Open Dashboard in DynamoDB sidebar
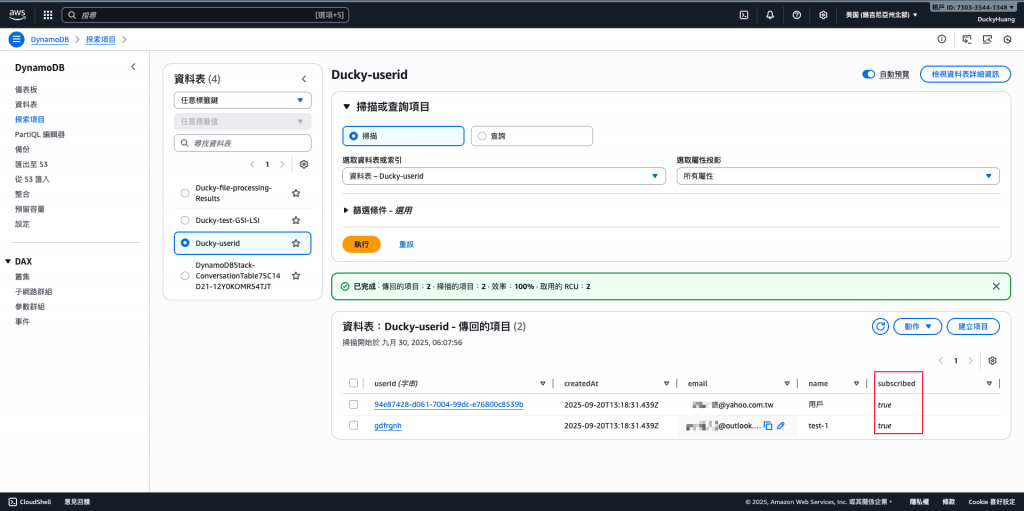 coord(26,90)
